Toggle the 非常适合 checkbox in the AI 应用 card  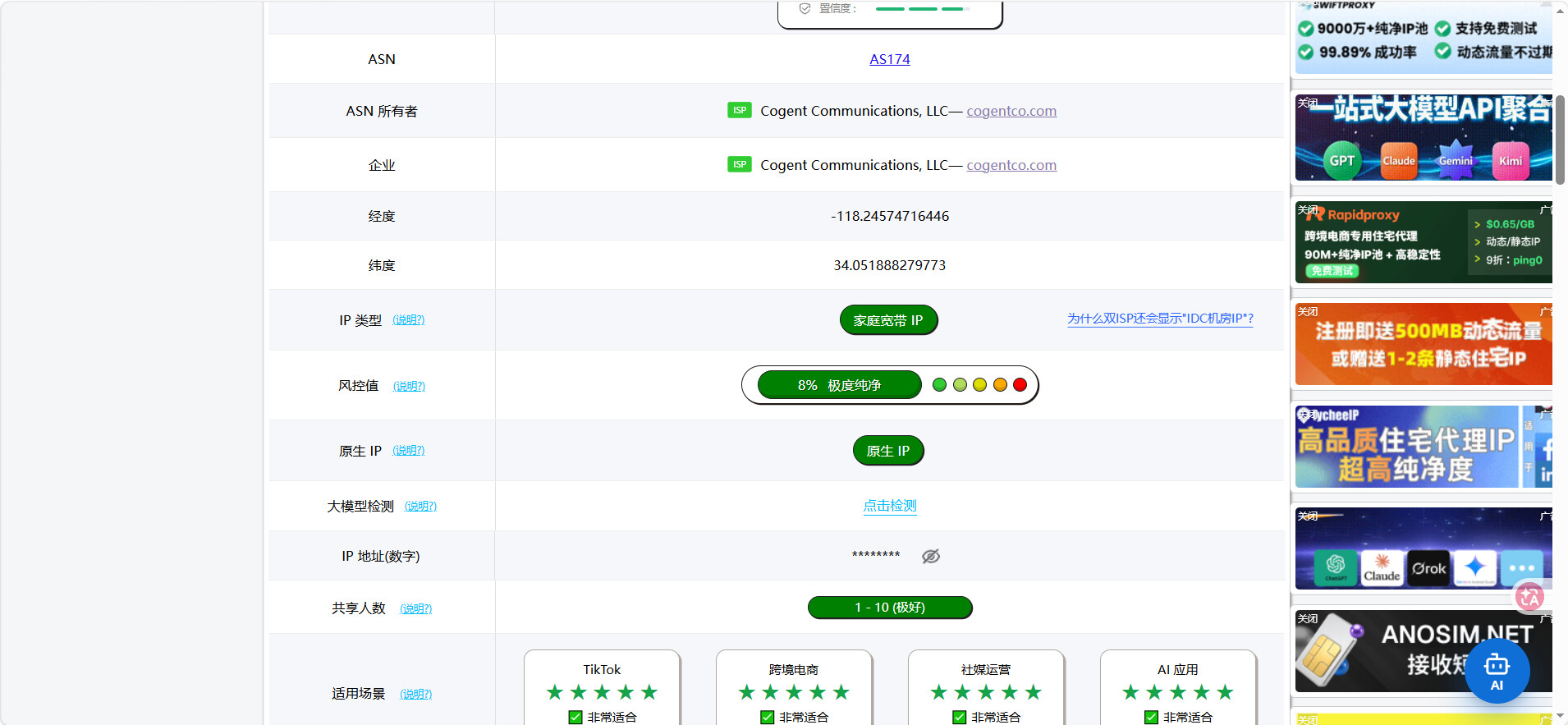[x=1152, y=717]
